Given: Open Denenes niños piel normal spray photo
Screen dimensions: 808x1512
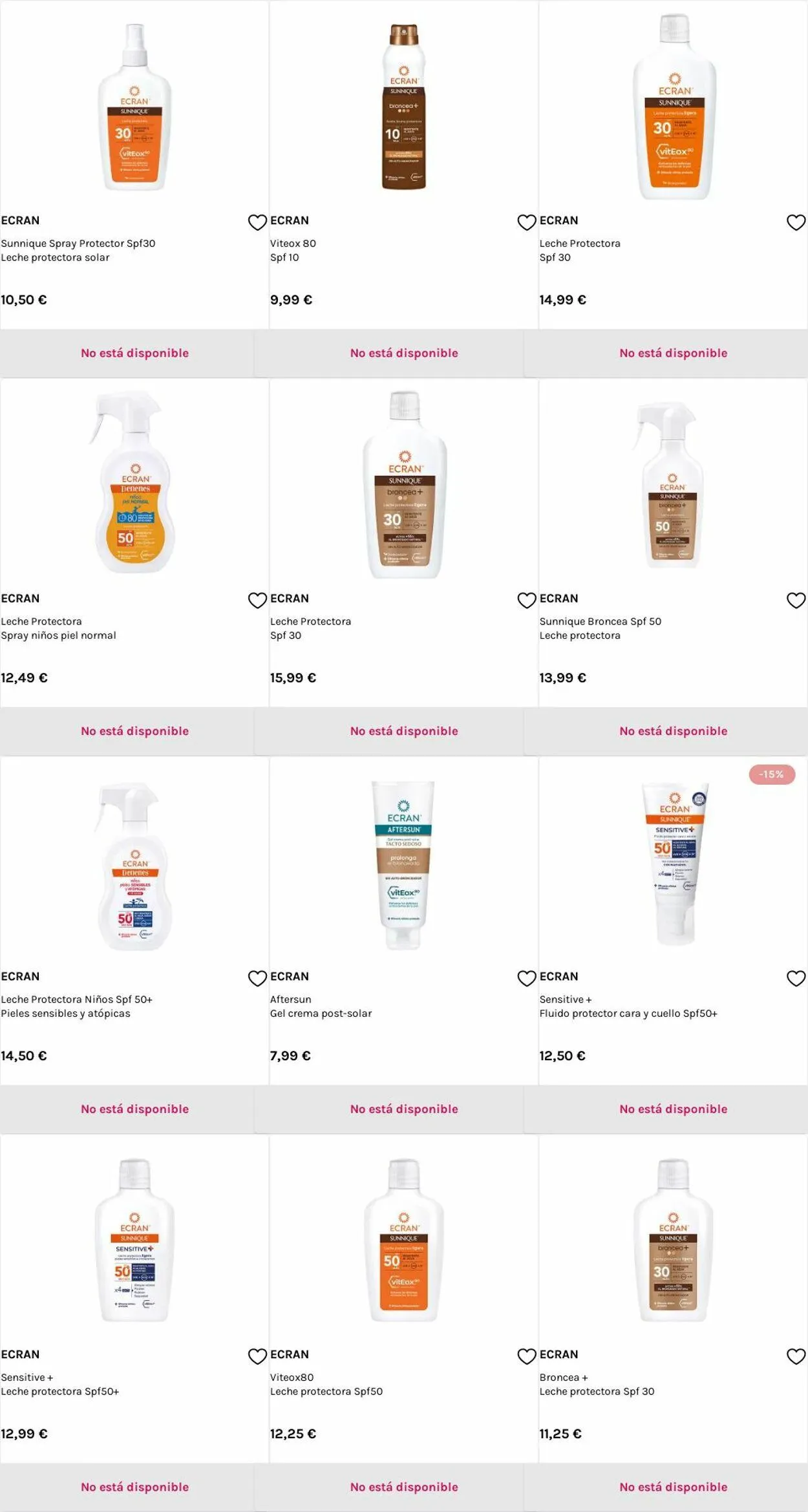Looking at the screenshot, I should point(134,483).
